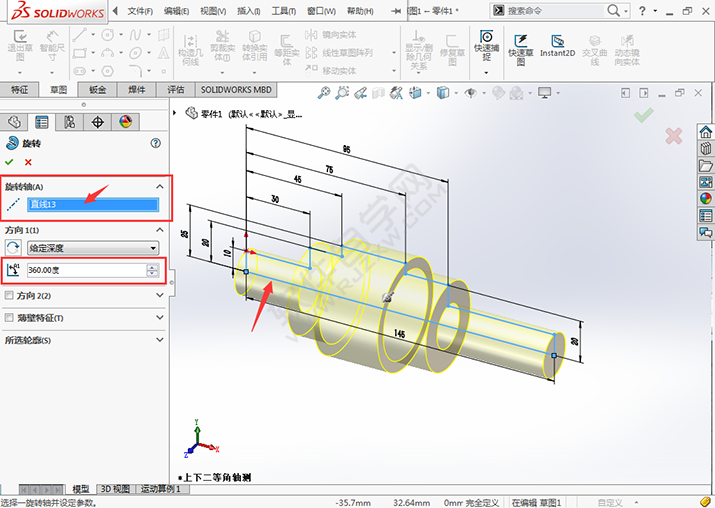
Task: Open the 插入 menu
Action: 246,10
